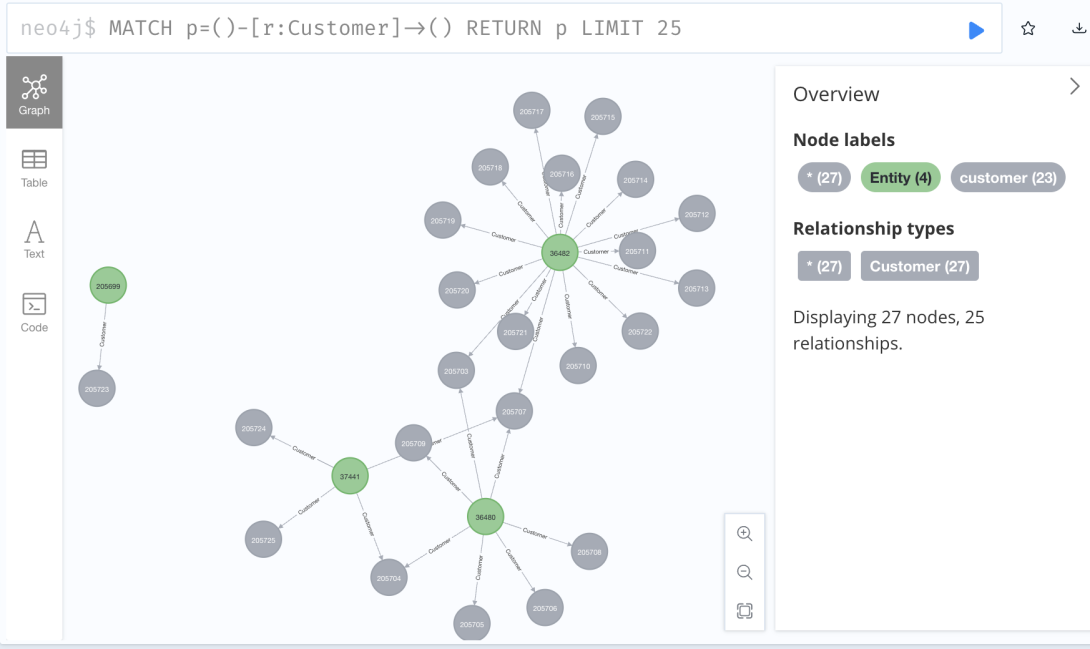The width and height of the screenshot is (1090, 649).
Task: Select gray node 205720
Action: coord(457,290)
